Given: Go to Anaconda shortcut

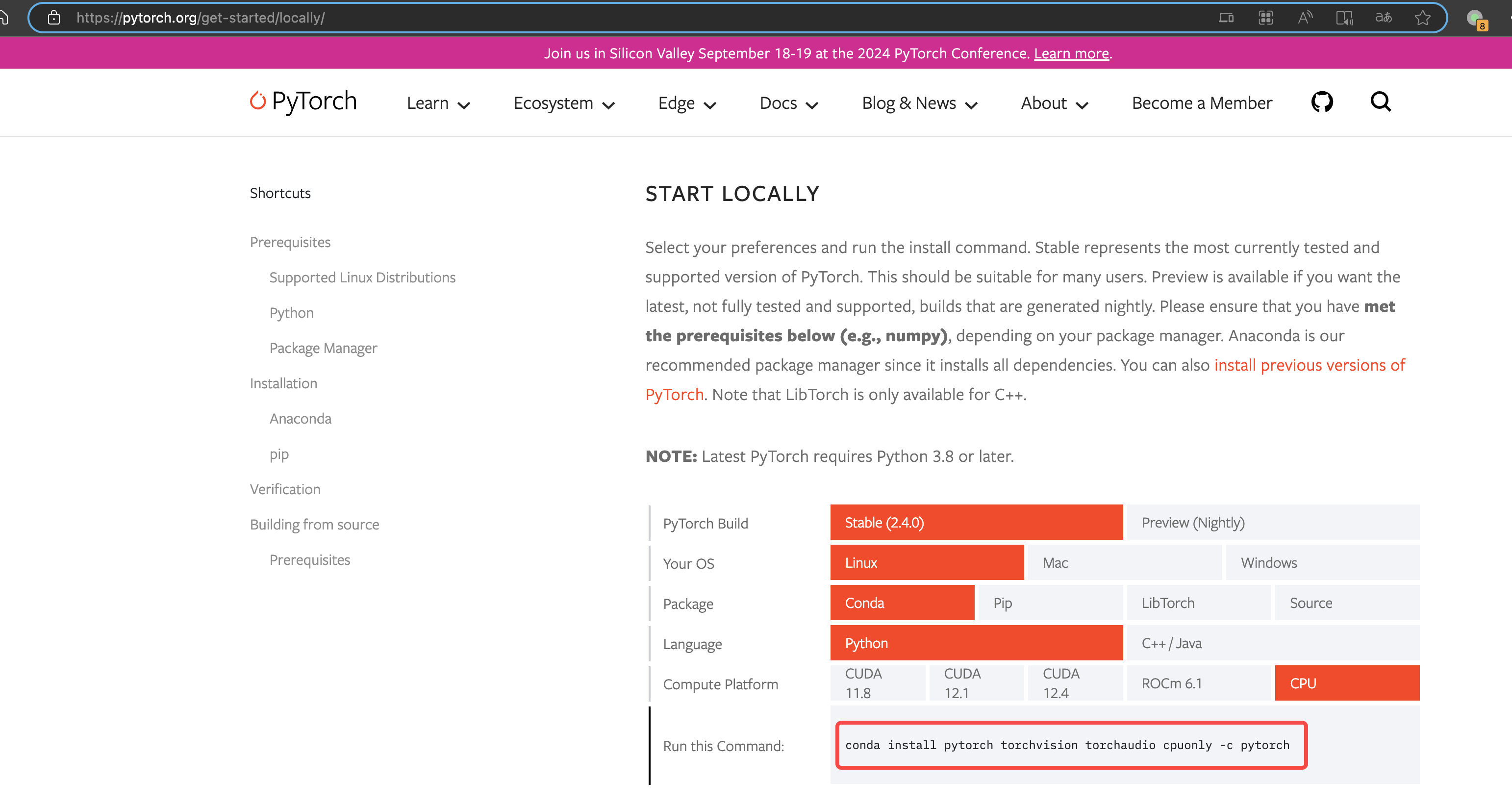Looking at the screenshot, I should point(300,418).
